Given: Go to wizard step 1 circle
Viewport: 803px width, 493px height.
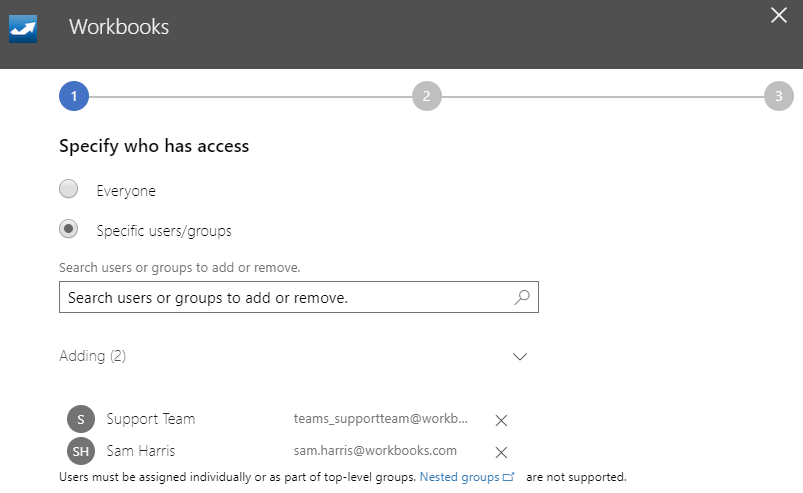Looking at the screenshot, I should tap(74, 96).
